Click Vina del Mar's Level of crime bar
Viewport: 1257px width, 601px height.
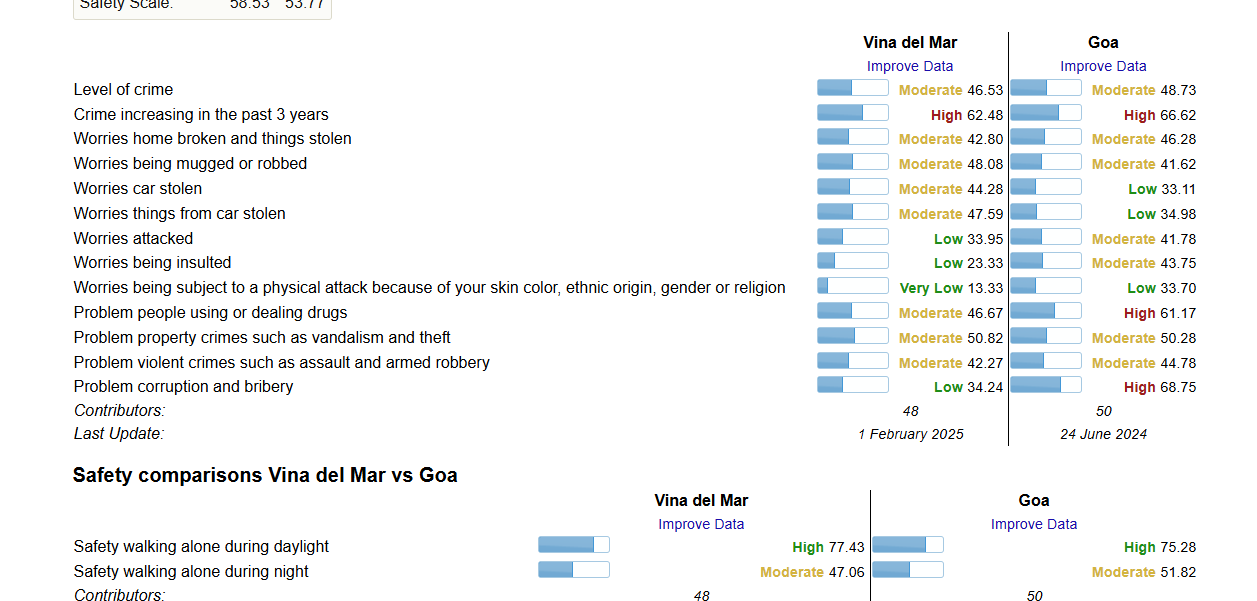(x=852, y=88)
